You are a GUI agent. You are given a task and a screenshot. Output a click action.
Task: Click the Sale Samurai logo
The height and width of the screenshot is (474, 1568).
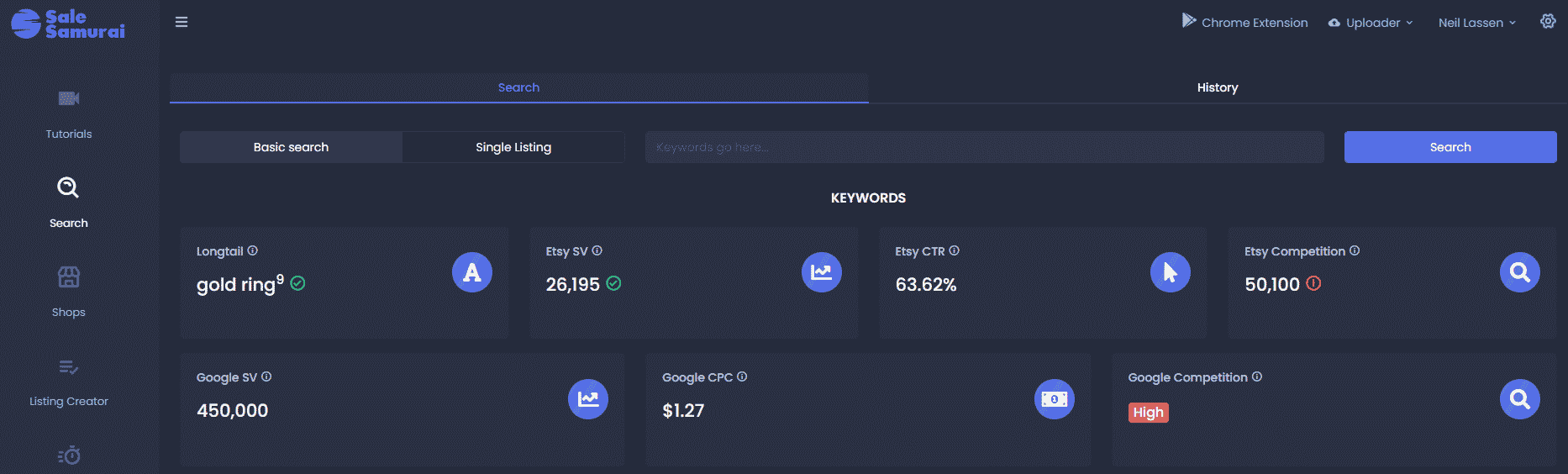click(68, 24)
